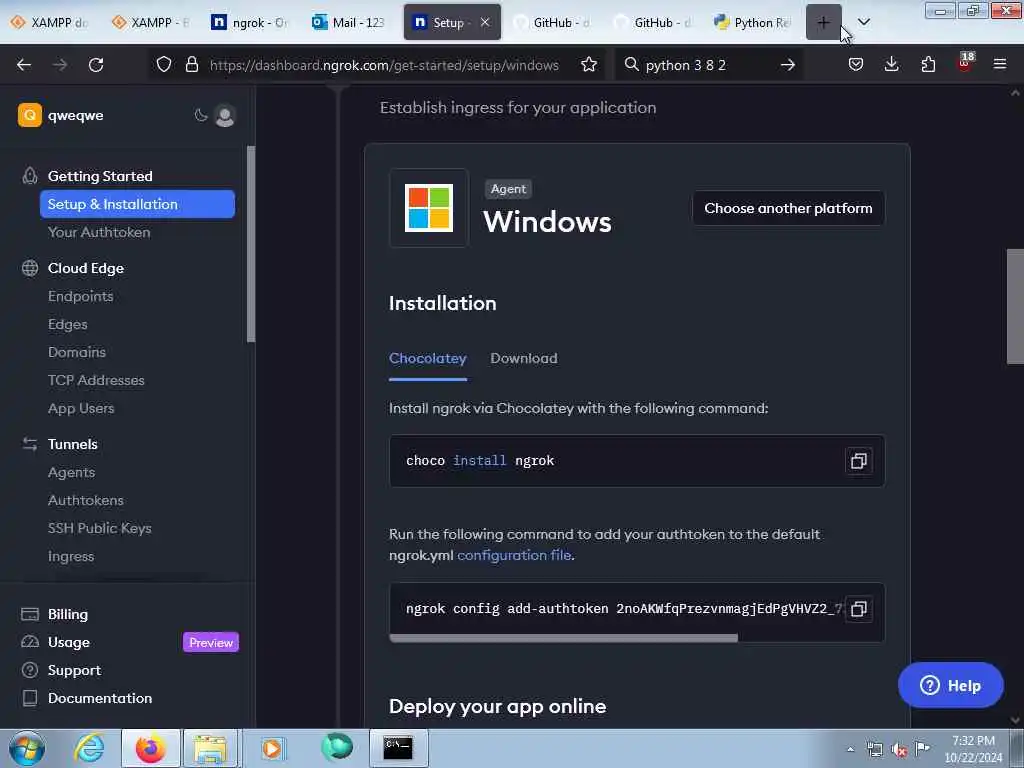Image resolution: width=1024 pixels, height=768 pixels.
Task: Open App Users in the sidebar
Action: pyautogui.click(x=81, y=408)
